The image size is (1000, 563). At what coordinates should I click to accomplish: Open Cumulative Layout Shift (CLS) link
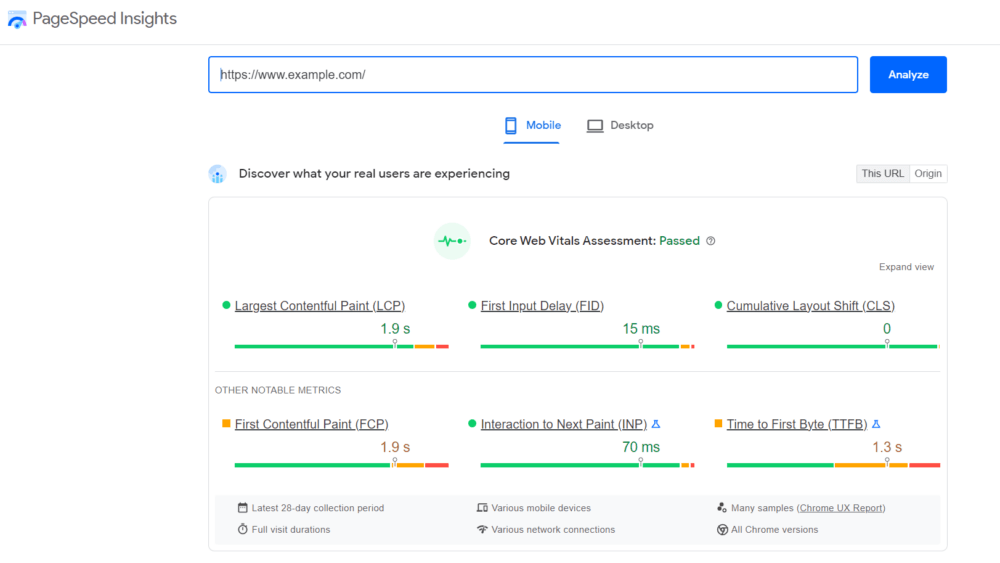coord(810,306)
